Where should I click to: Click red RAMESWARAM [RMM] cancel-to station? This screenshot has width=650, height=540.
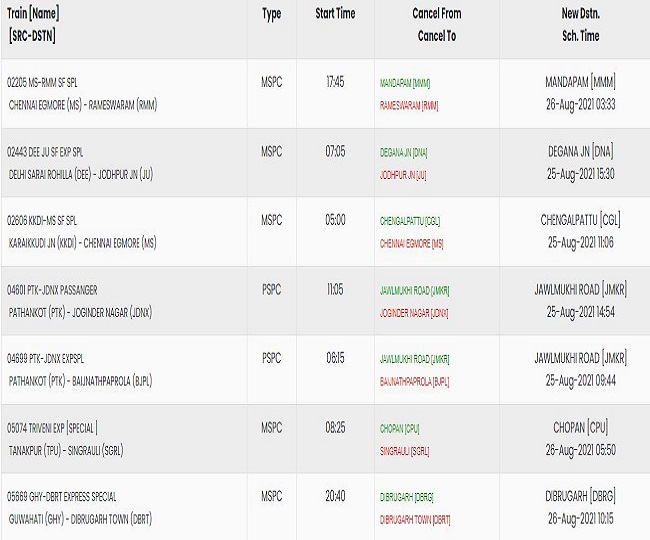coord(409,106)
